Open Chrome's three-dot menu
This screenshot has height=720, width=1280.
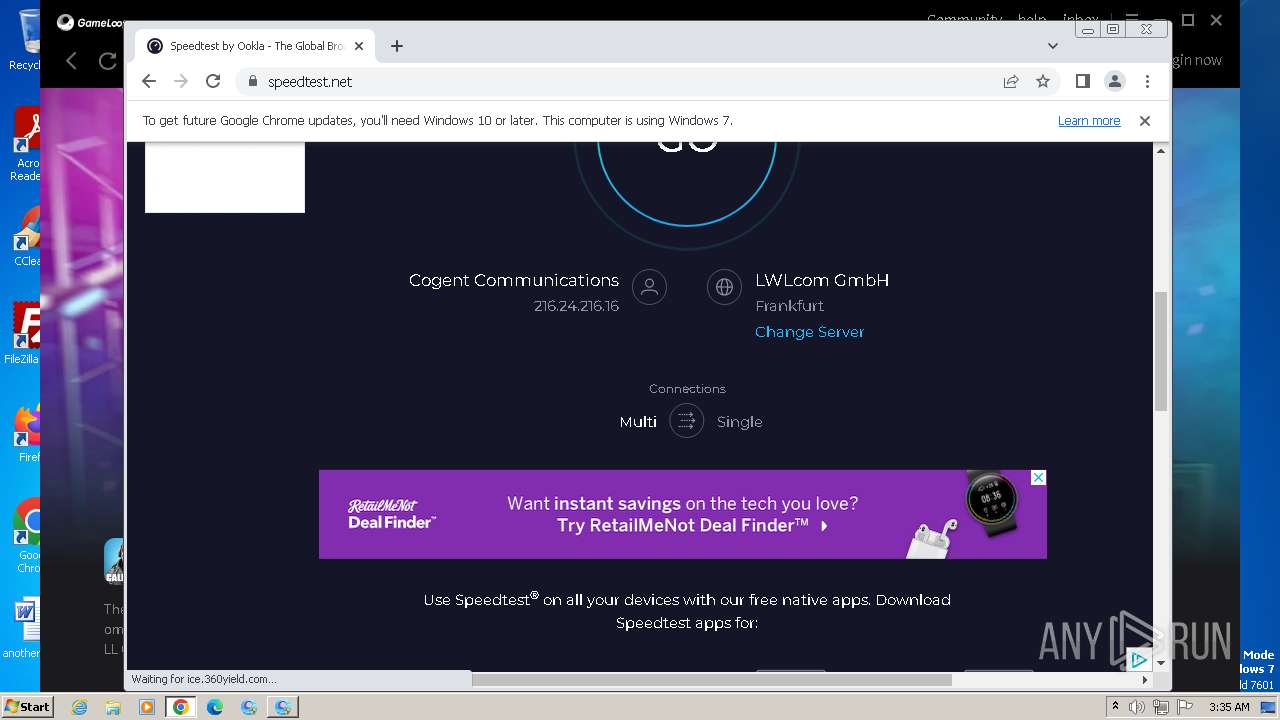pos(1147,81)
